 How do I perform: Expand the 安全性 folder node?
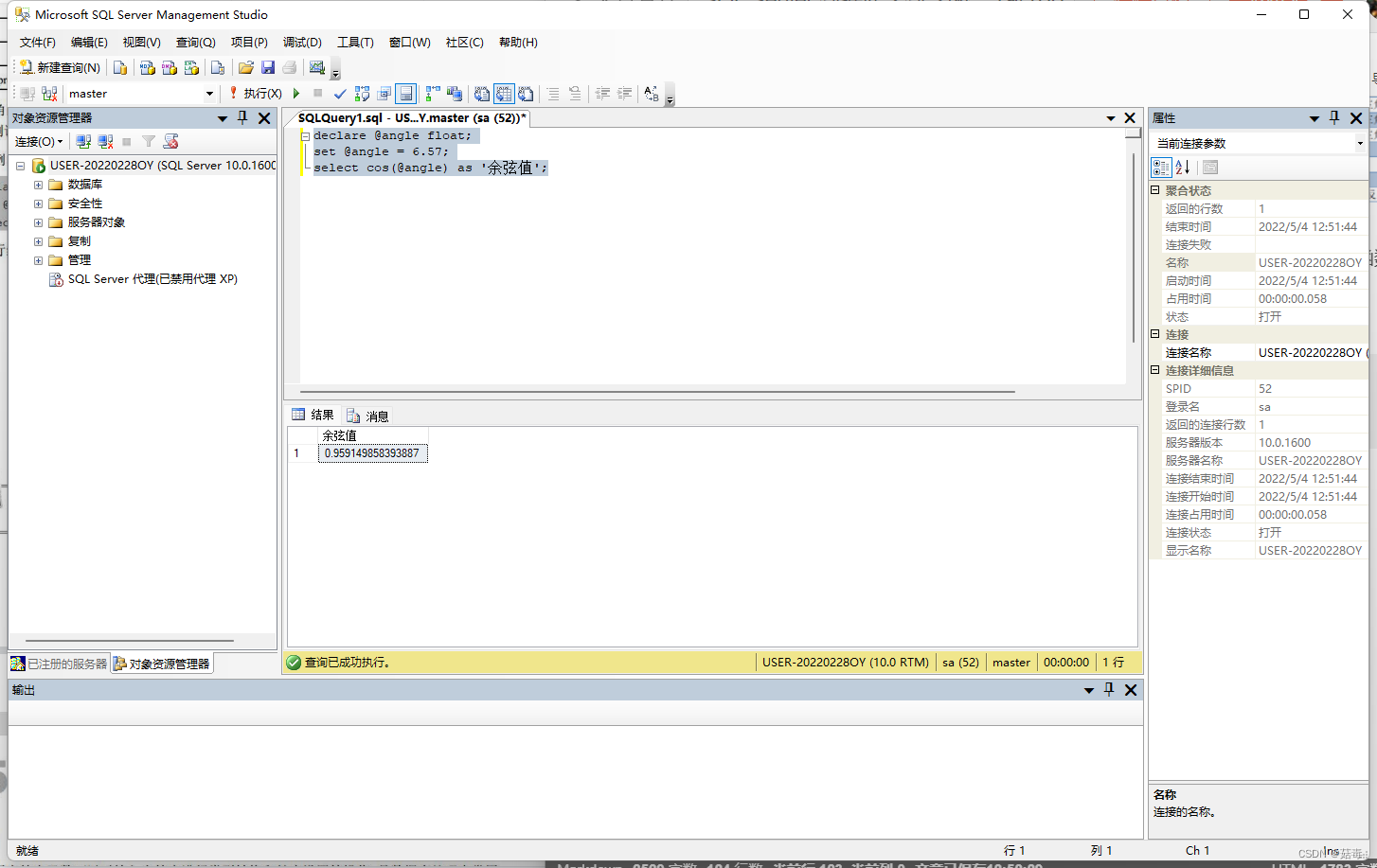(x=38, y=204)
